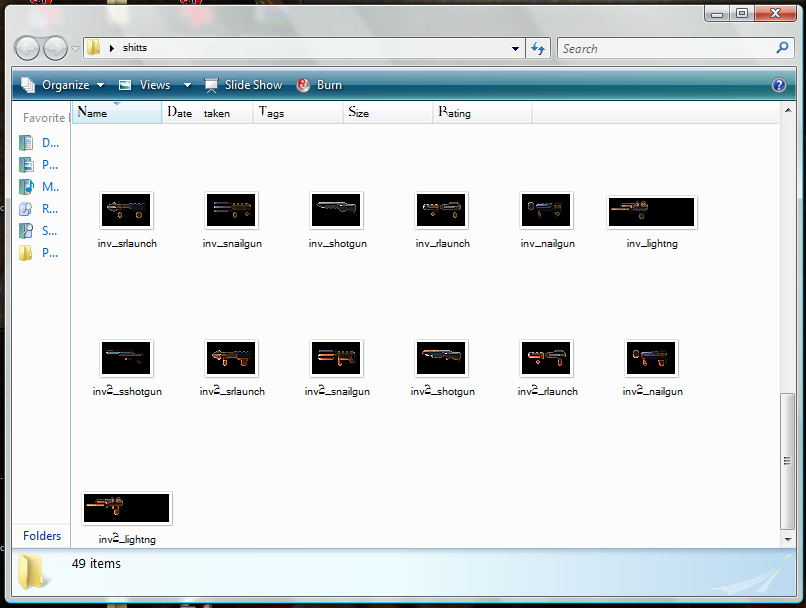
Task: Select the inv2_nailgun thumbnail
Action: [x=651, y=359]
